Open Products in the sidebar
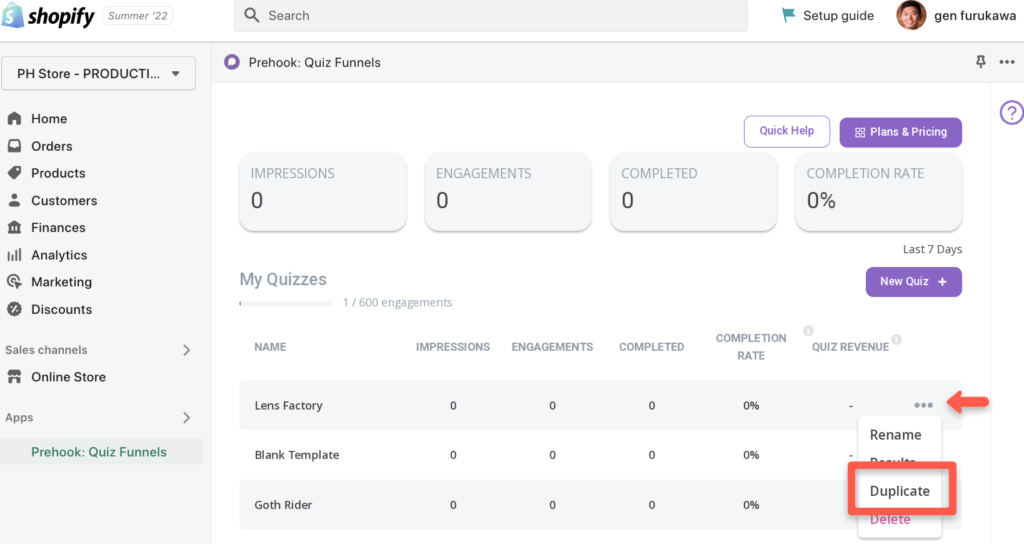This screenshot has height=544, width=1024. click(58, 173)
